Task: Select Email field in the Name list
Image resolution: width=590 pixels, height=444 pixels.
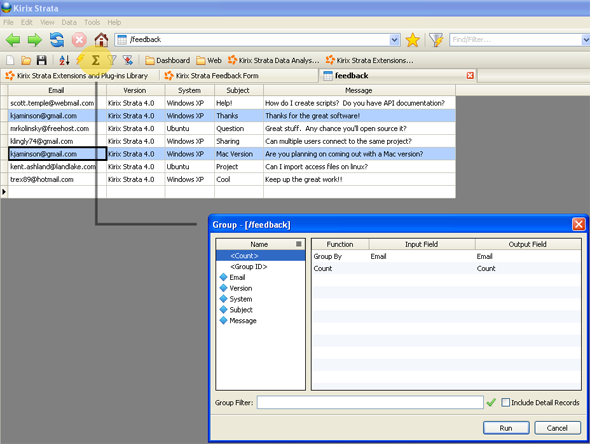Action: 260,277
